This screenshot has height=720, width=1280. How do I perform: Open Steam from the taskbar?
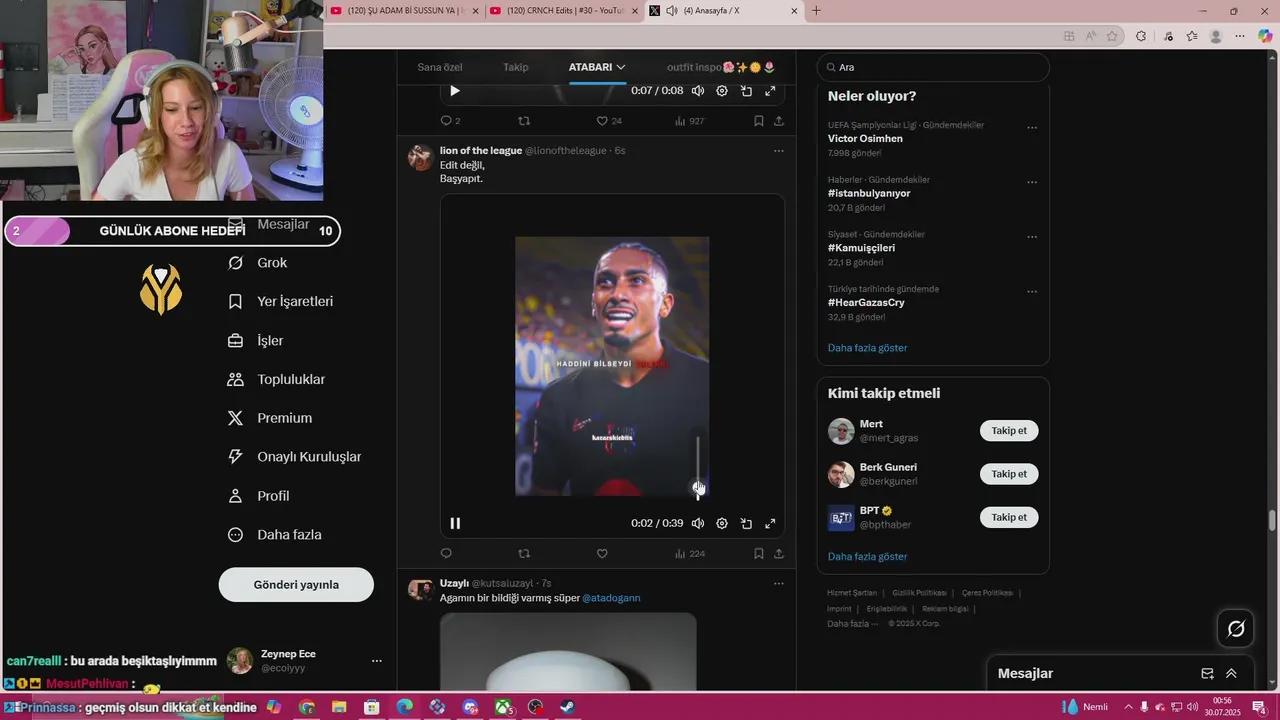pyautogui.click(x=567, y=707)
